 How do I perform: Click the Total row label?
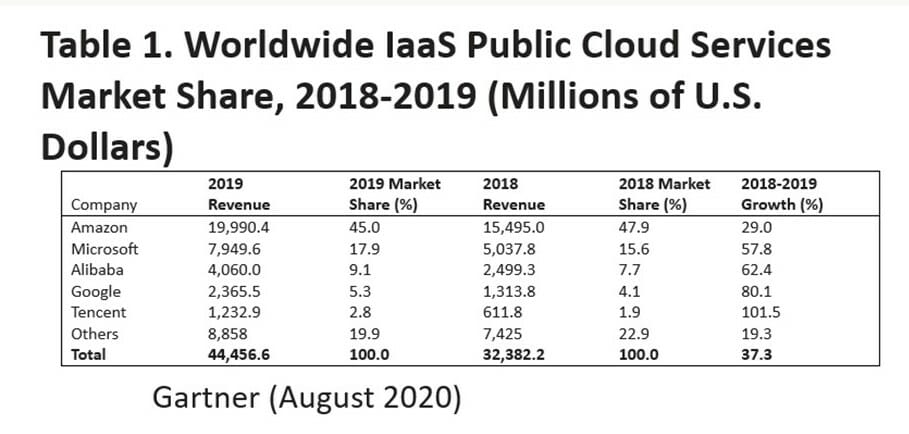click(88, 355)
